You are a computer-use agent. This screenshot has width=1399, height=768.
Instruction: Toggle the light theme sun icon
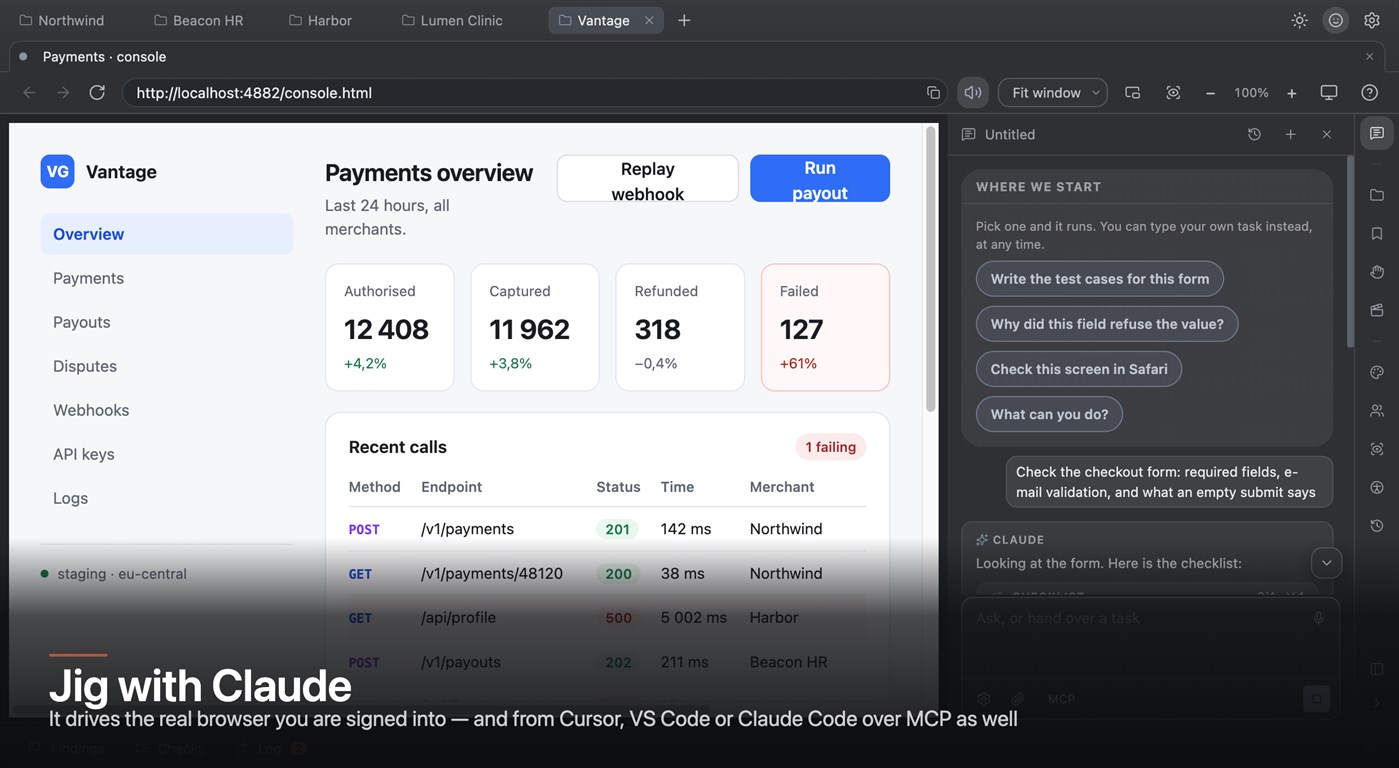[1299, 20]
